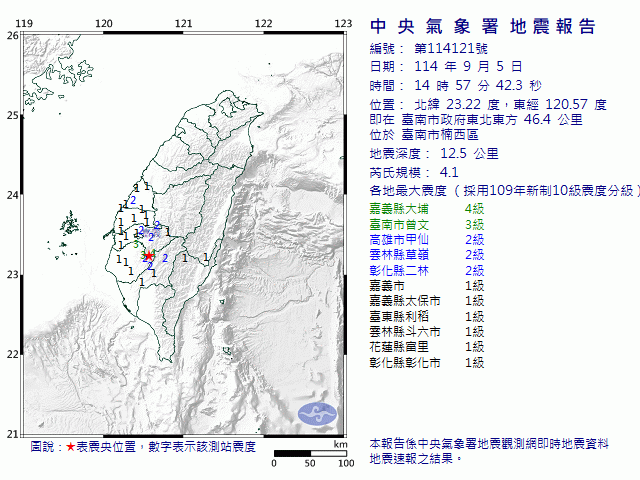Click the 彰化縣彰化市 1級 row

click(427, 363)
